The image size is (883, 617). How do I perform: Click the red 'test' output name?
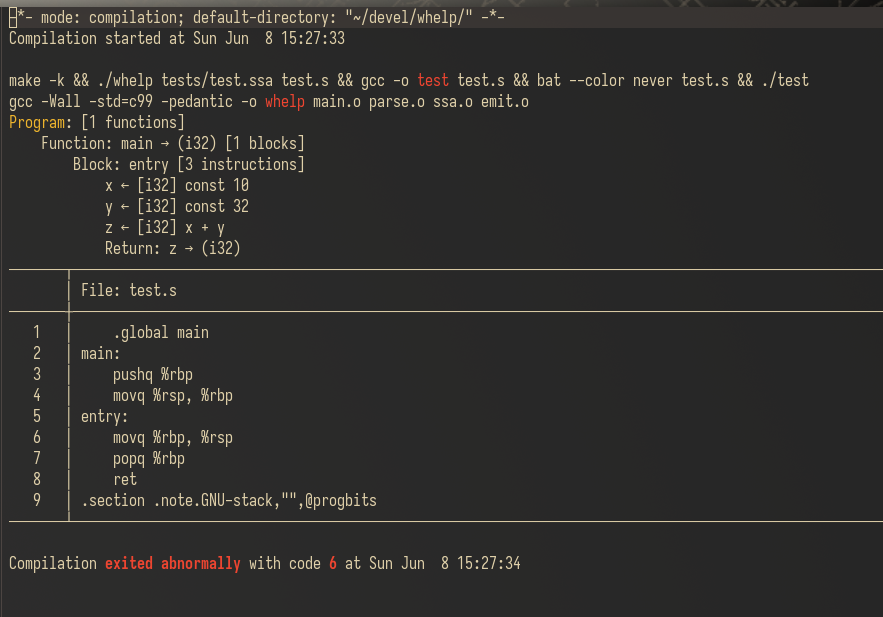pyautogui.click(x=432, y=81)
